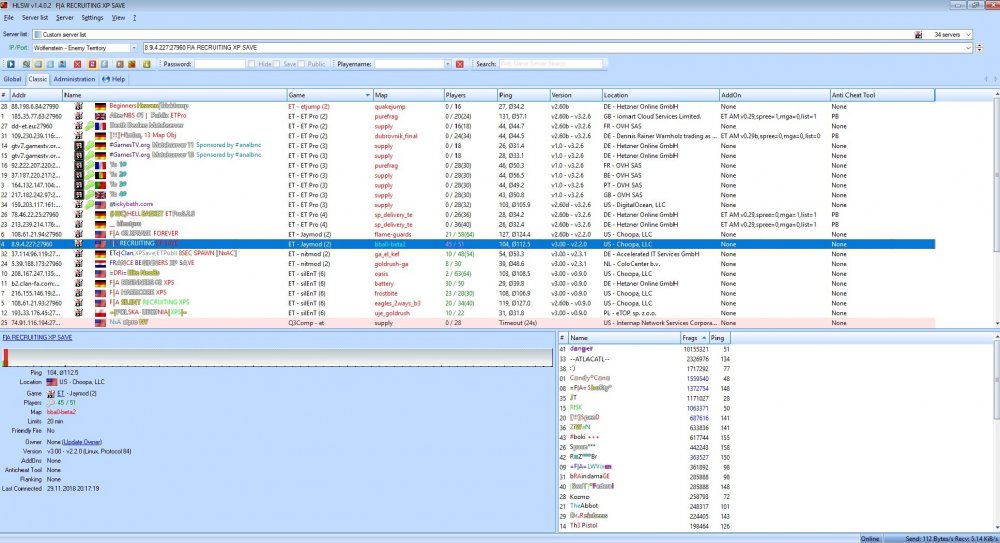Open the Settings menu
The image size is (1000, 543).
coord(92,18)
